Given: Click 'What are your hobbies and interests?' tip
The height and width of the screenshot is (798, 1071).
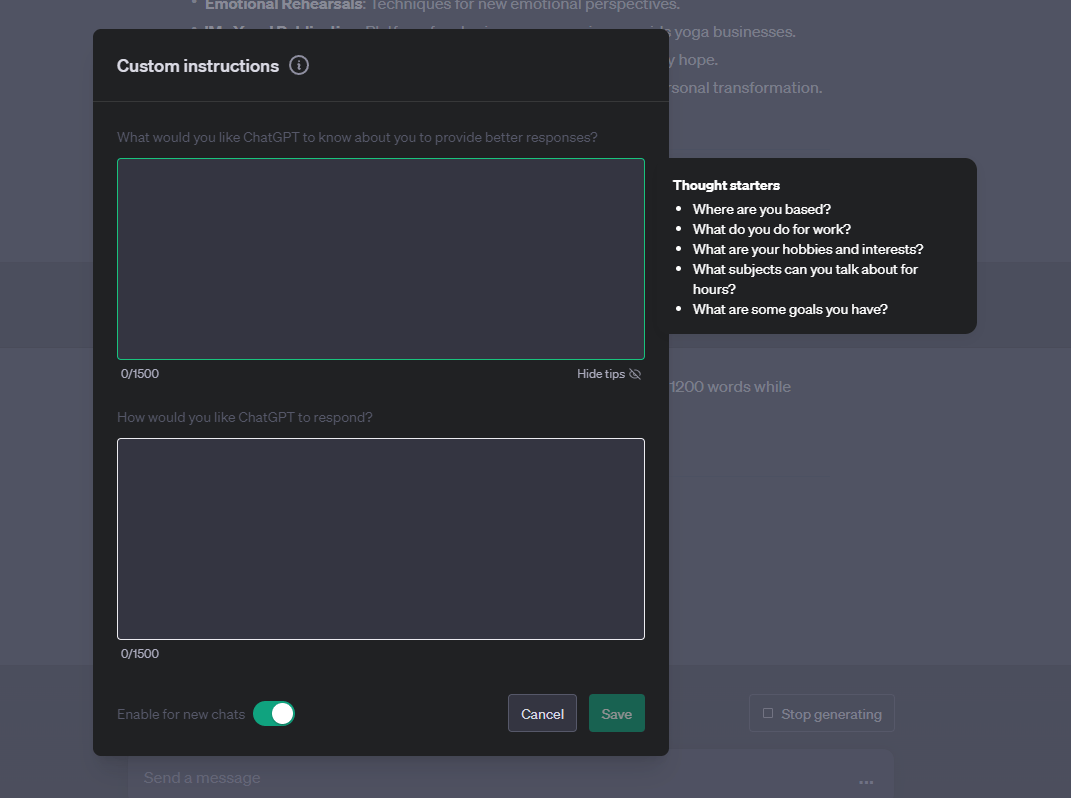Looking at the screenshot, I should pos(808,249).
